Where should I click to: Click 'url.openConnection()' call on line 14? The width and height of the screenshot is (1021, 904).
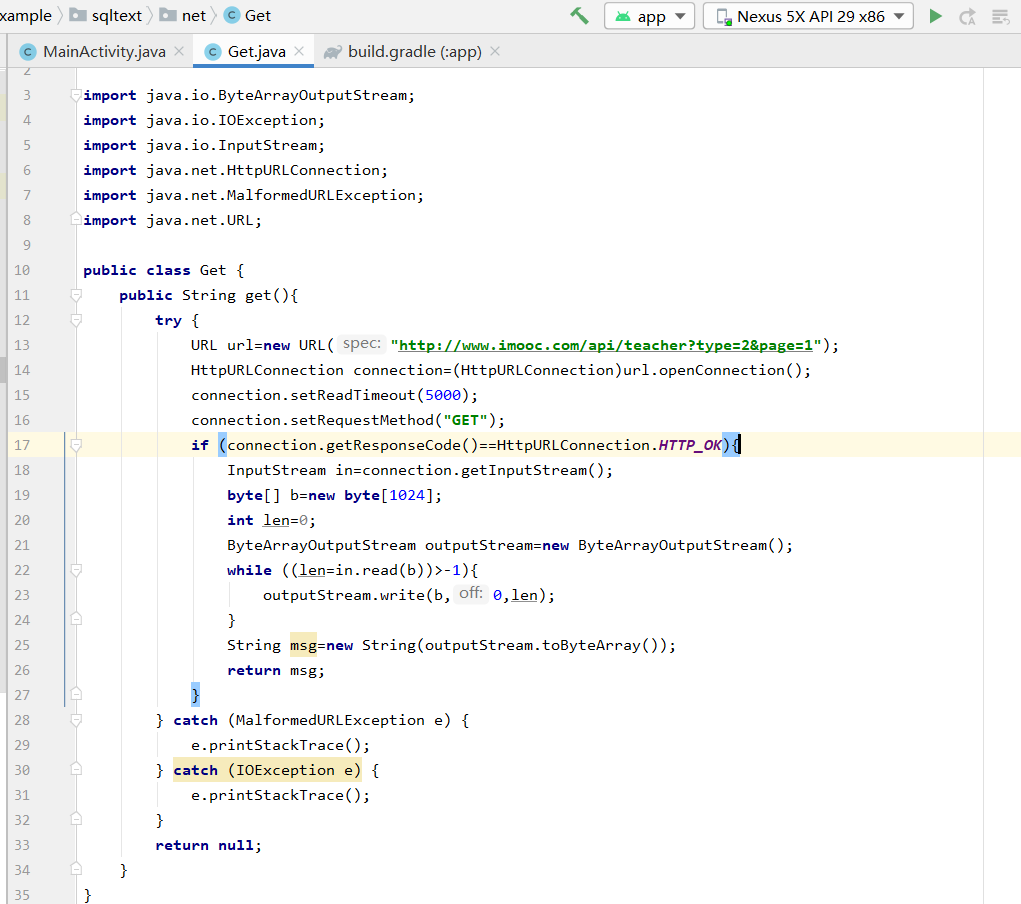(x=712, y=370)
